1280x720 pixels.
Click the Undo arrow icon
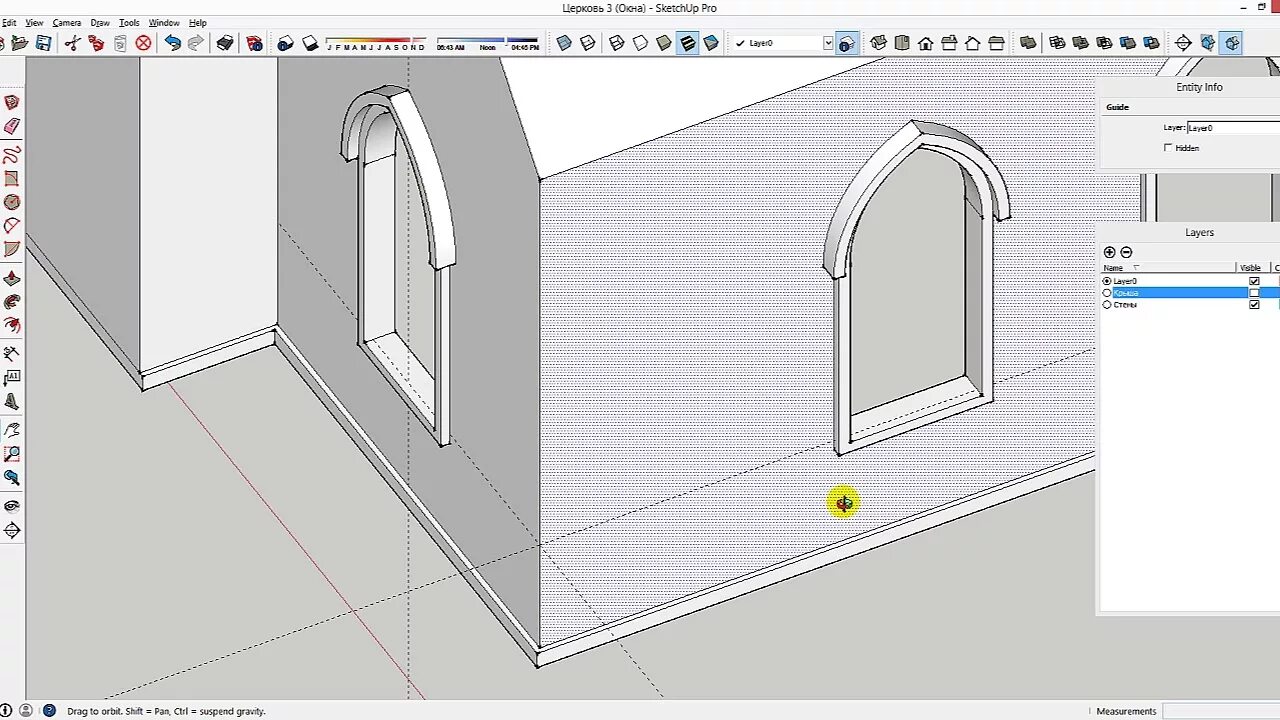[172, 43]
